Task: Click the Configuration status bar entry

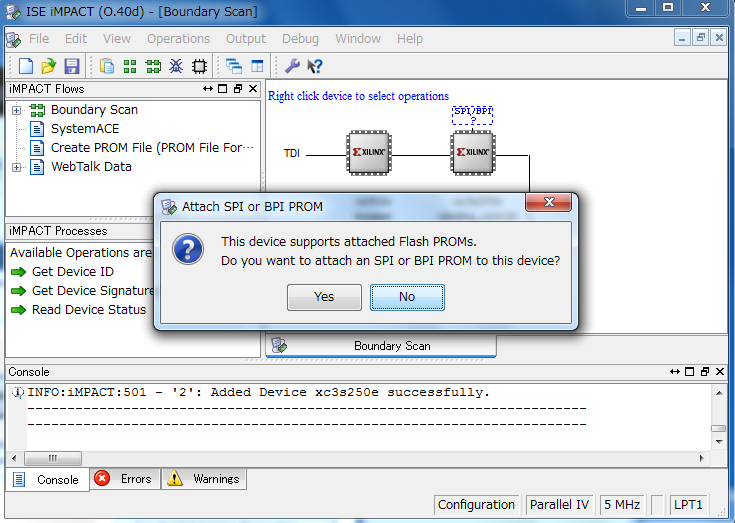Action: coord(476,505)
